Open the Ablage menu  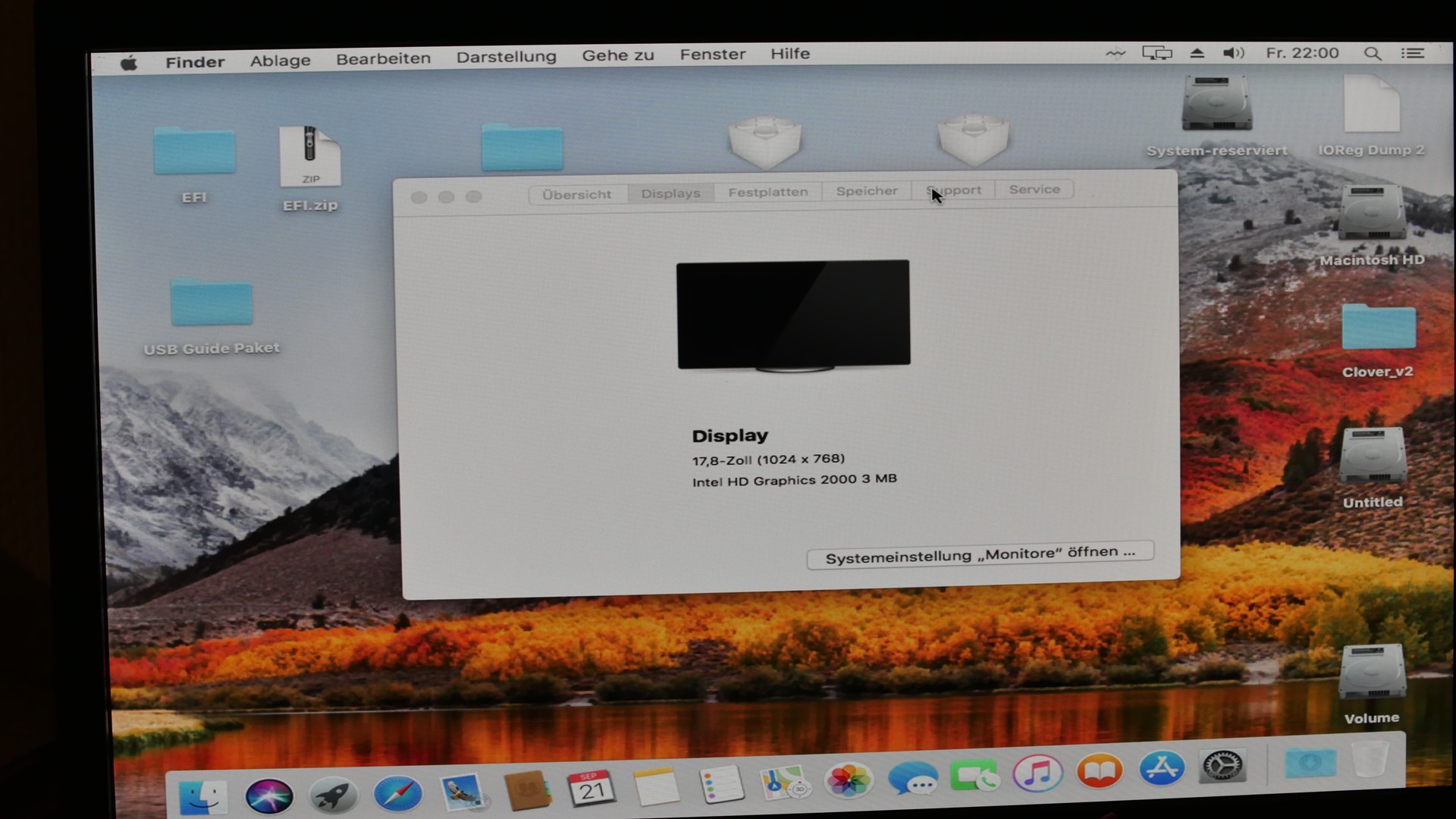tap(280, 60)
